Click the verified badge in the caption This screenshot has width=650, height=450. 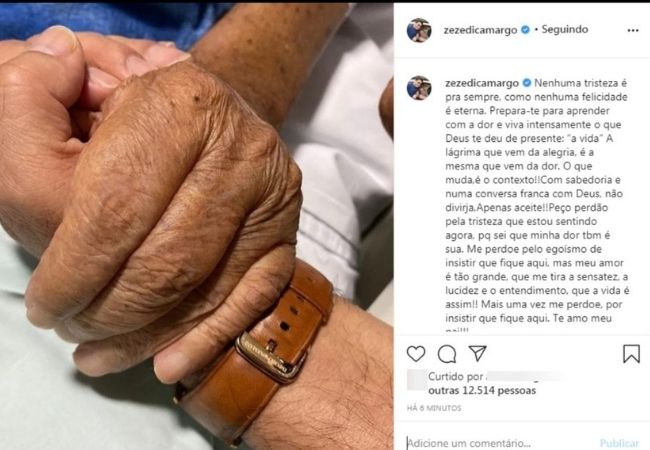pyautogui.click(x=526, y=83)
